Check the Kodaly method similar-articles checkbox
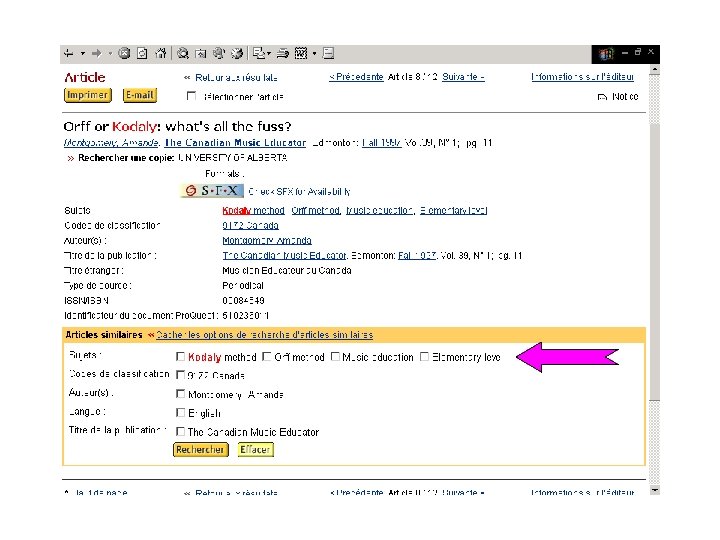Screen dimensions: 720x540 180,357
